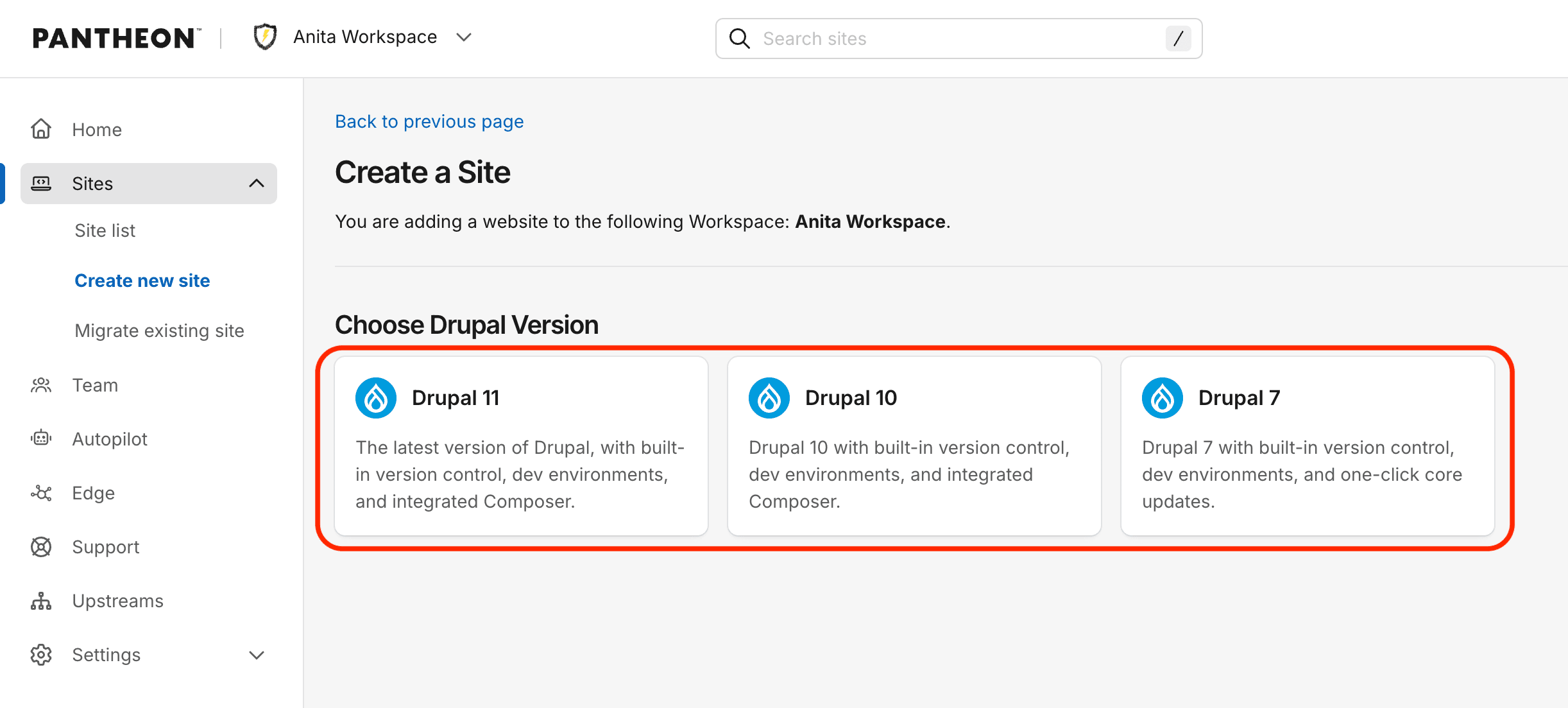Viewport: 1568px width, 708px height.
Task: Click the Drupal 10 description text
Action: coord(909,474)
